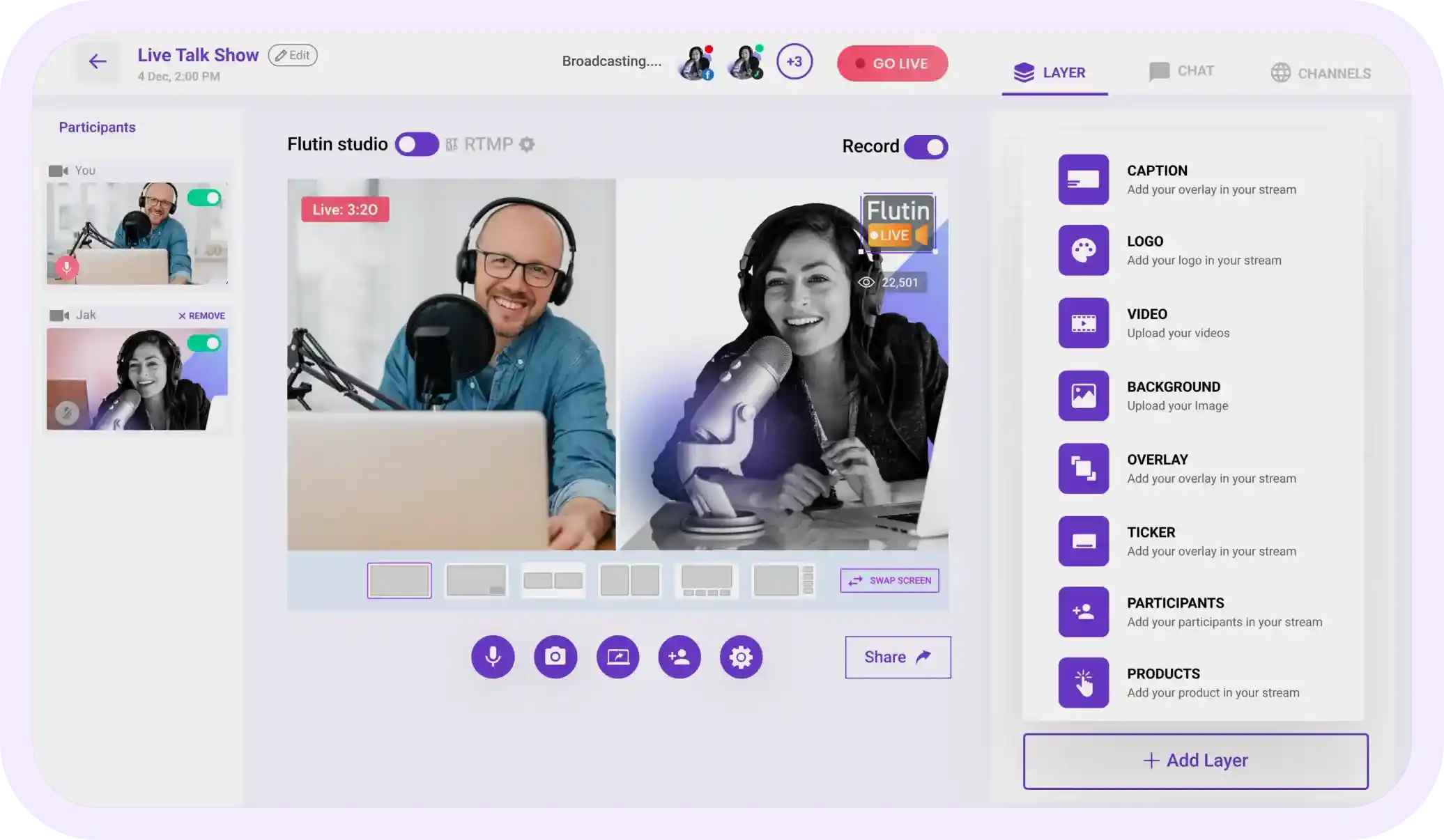Turn off the Record toggle
Viewport: 1444px width, 840px height.
point(925,147)
